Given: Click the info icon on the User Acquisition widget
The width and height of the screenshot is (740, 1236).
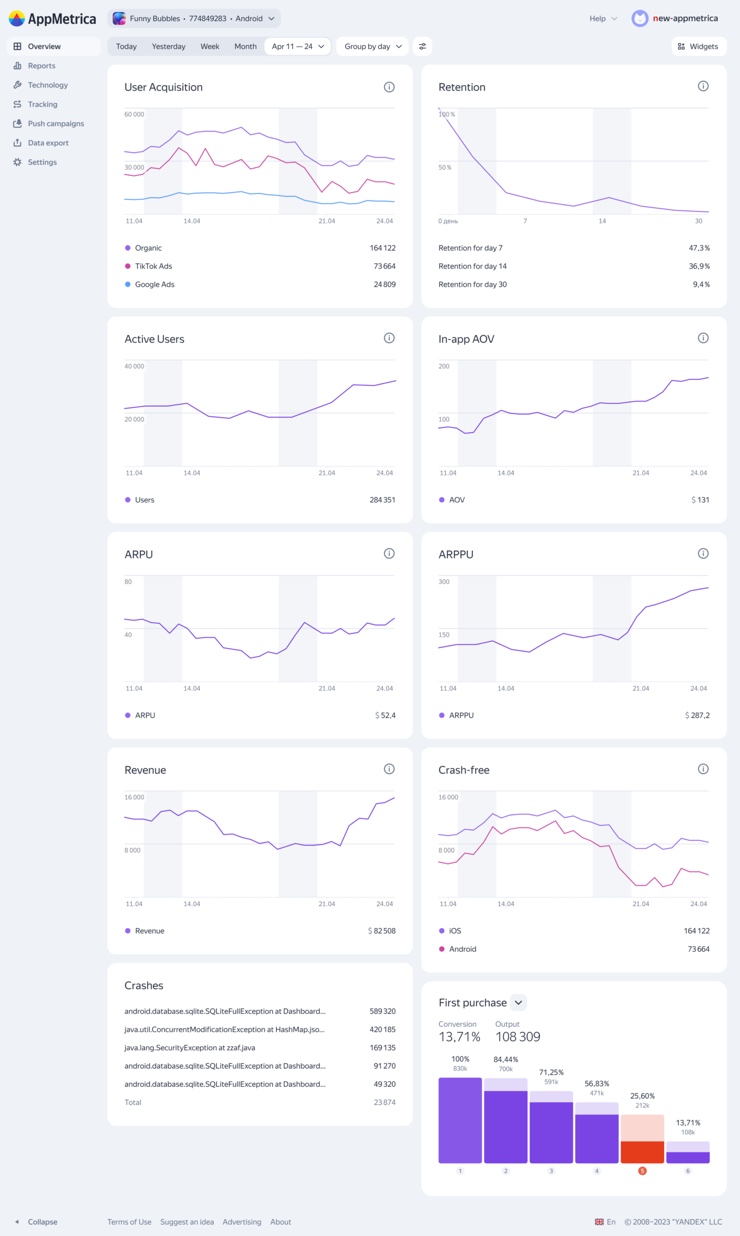Looking at the screenshot, I should coord(389,87).
